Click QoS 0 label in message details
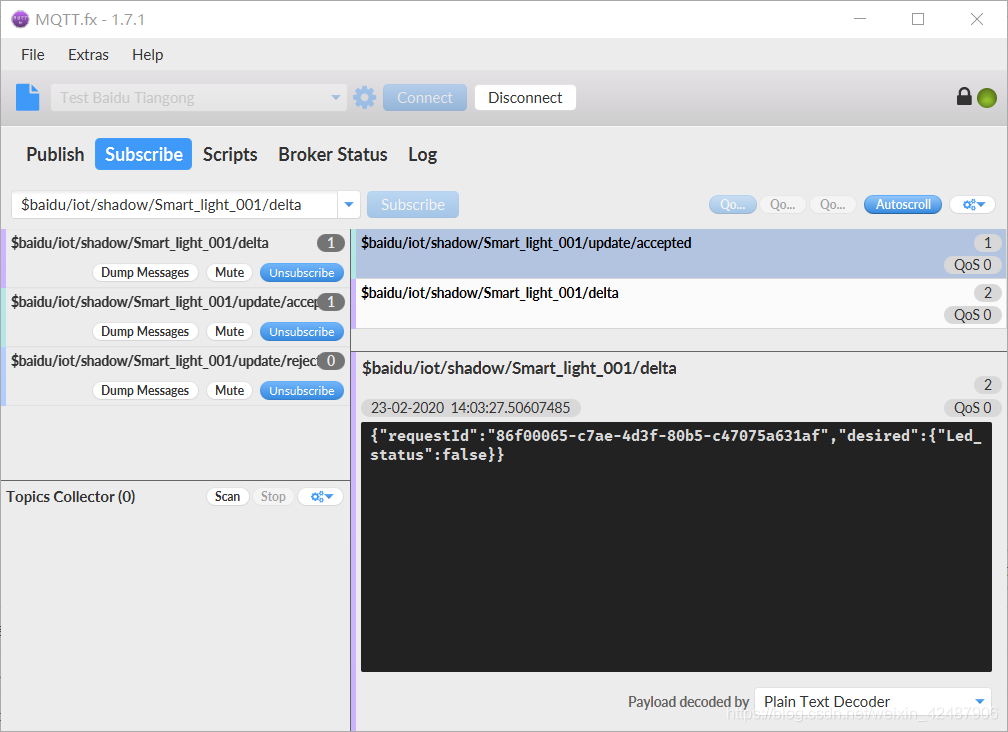This screenshot has width=1008, height=732. 973,407
